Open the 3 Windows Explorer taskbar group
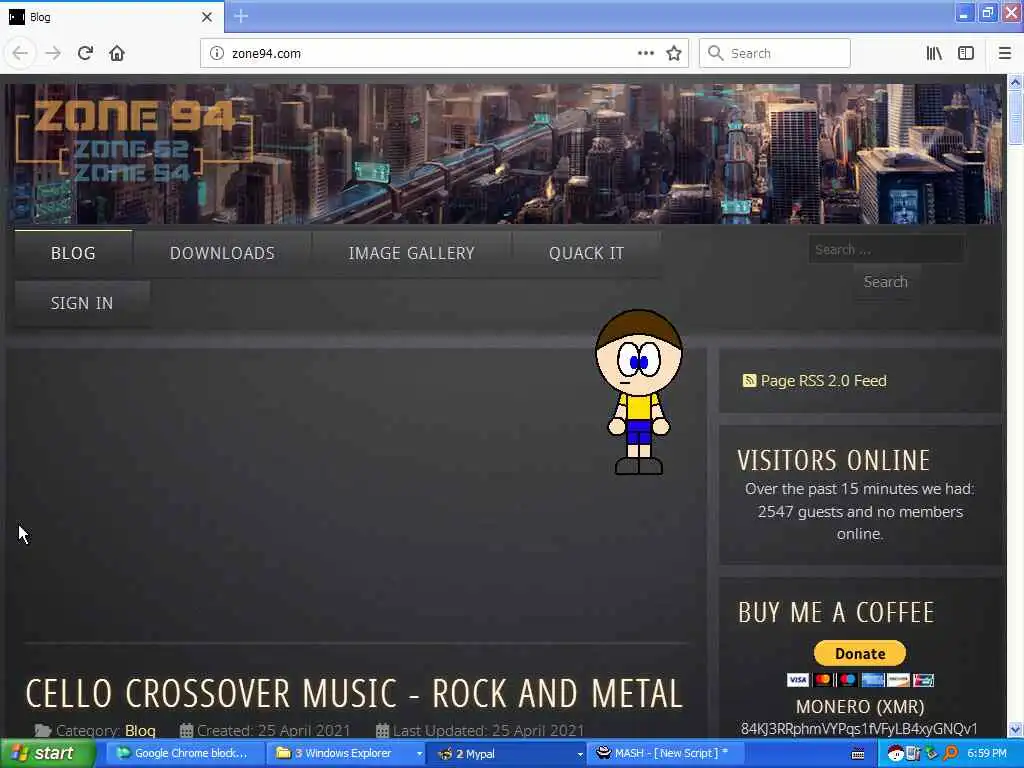Viewport: 1024px width, 768px height. 347,754
